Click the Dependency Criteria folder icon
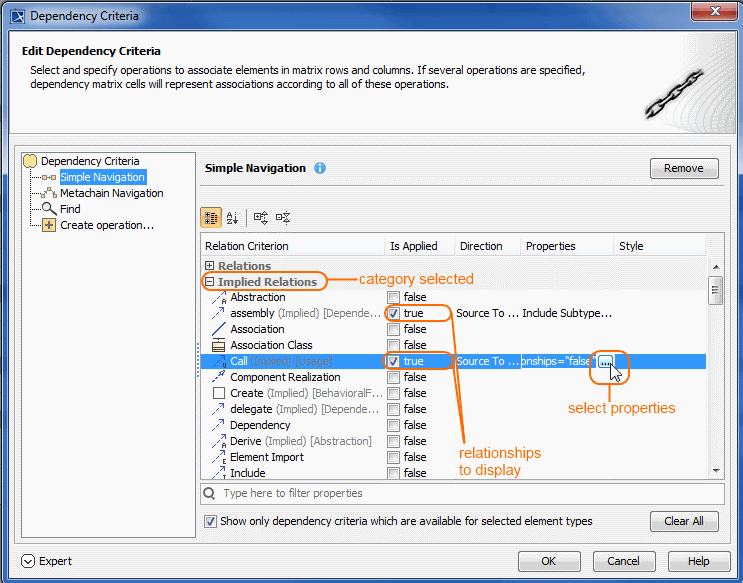The height and width of the screenshot is (583, 743). tap(30, 161)
